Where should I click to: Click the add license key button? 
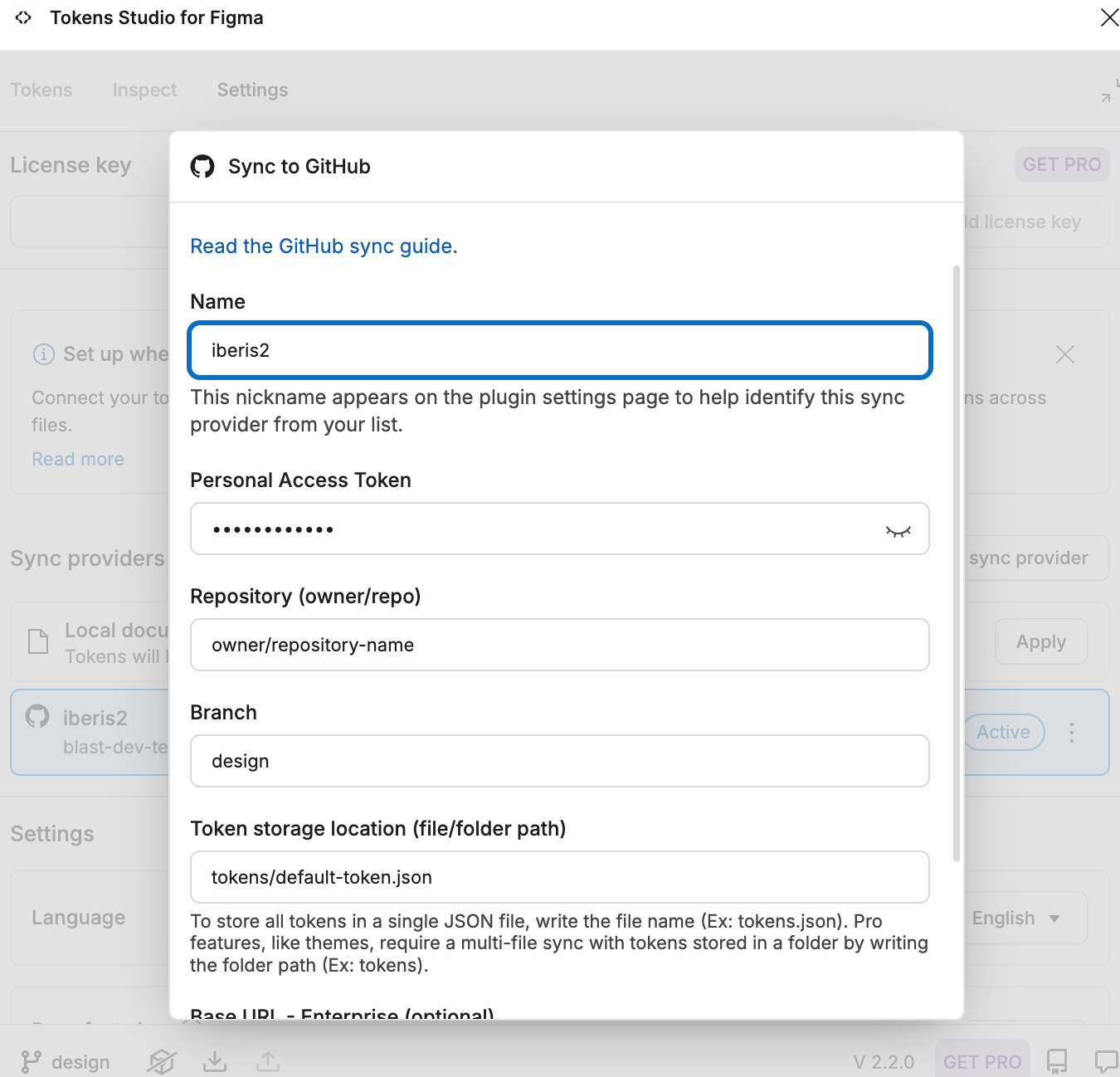pos(1035,222)
